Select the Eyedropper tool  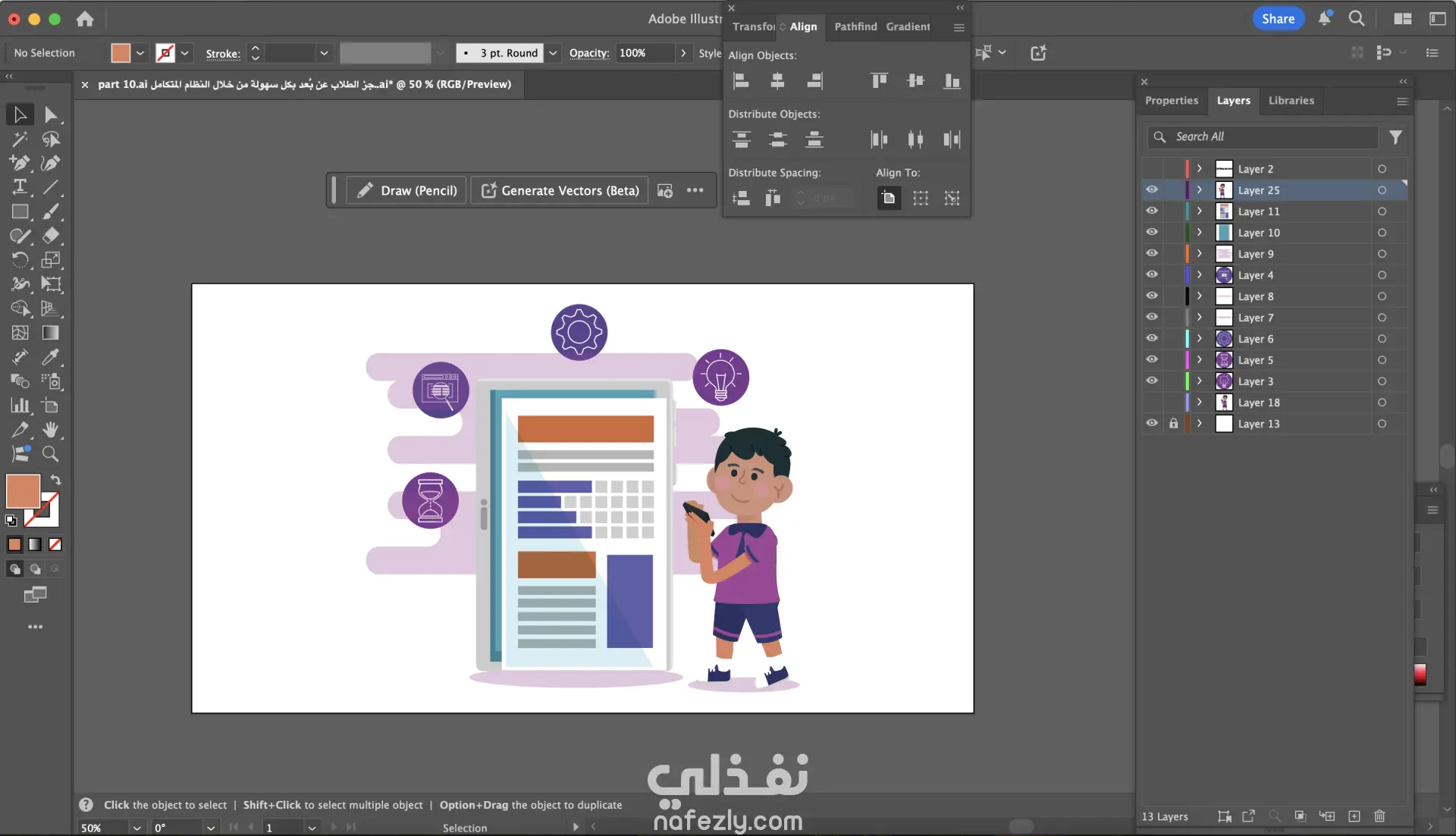click(51, 357)
